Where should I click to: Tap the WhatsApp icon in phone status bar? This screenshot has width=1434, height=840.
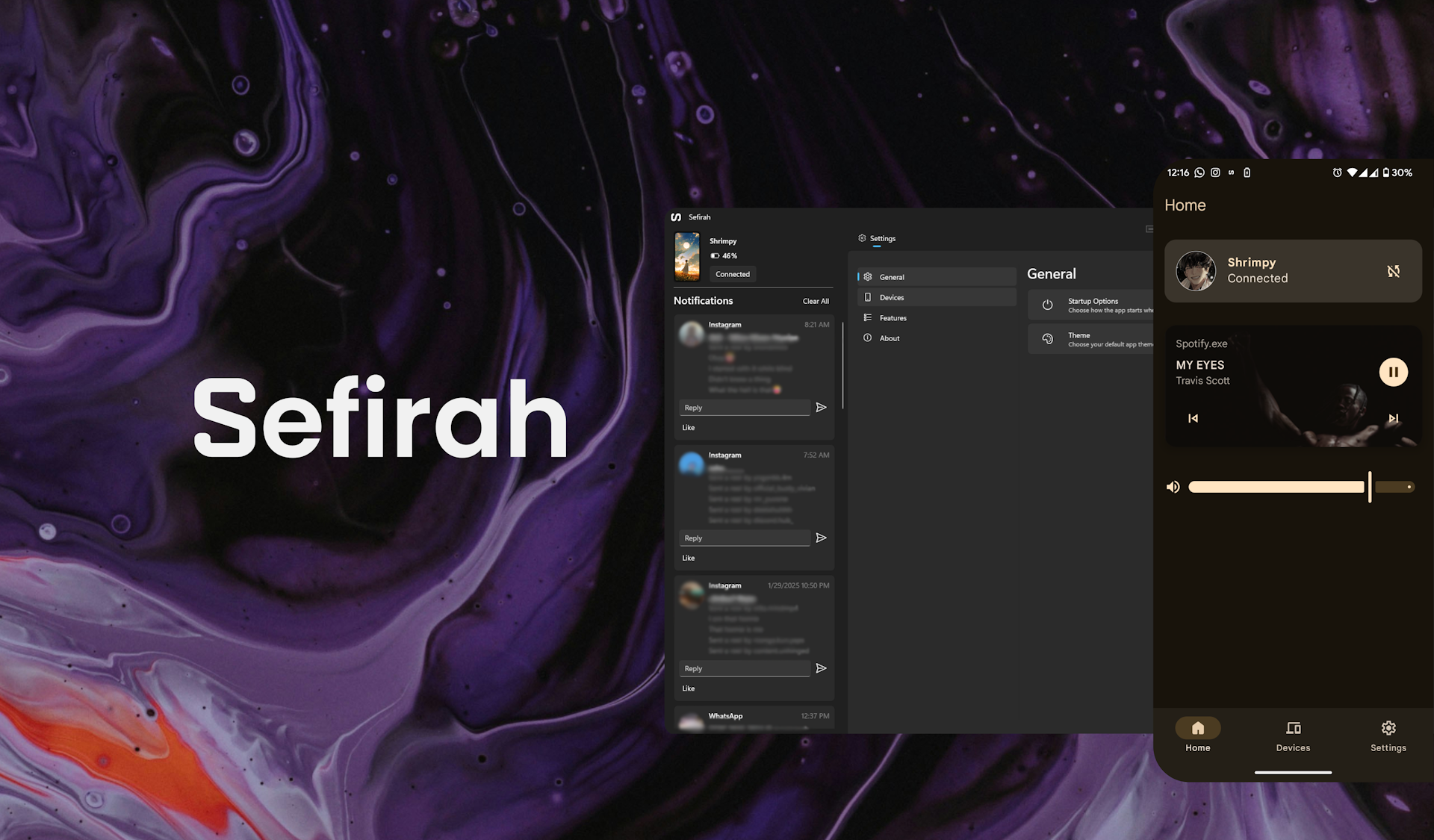[1199, 172]
